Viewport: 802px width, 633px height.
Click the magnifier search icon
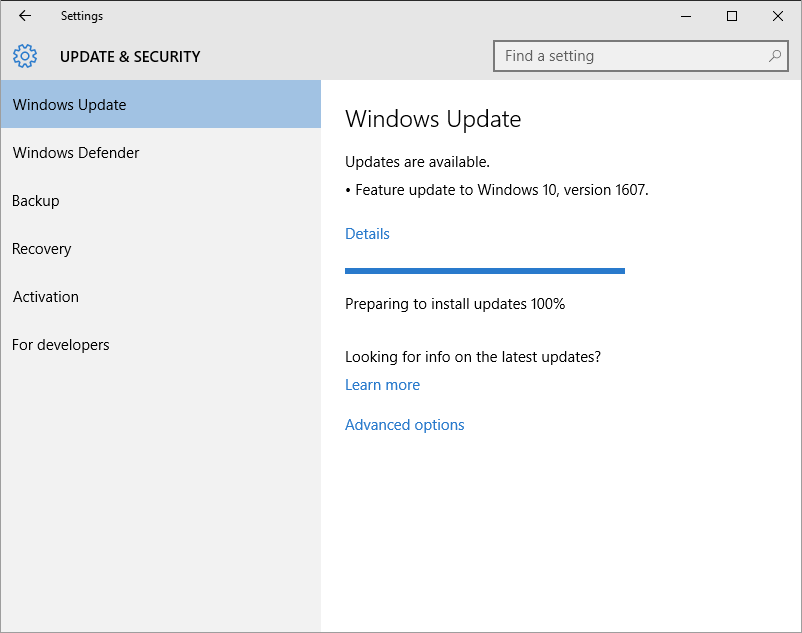click(x=774, y=56)
